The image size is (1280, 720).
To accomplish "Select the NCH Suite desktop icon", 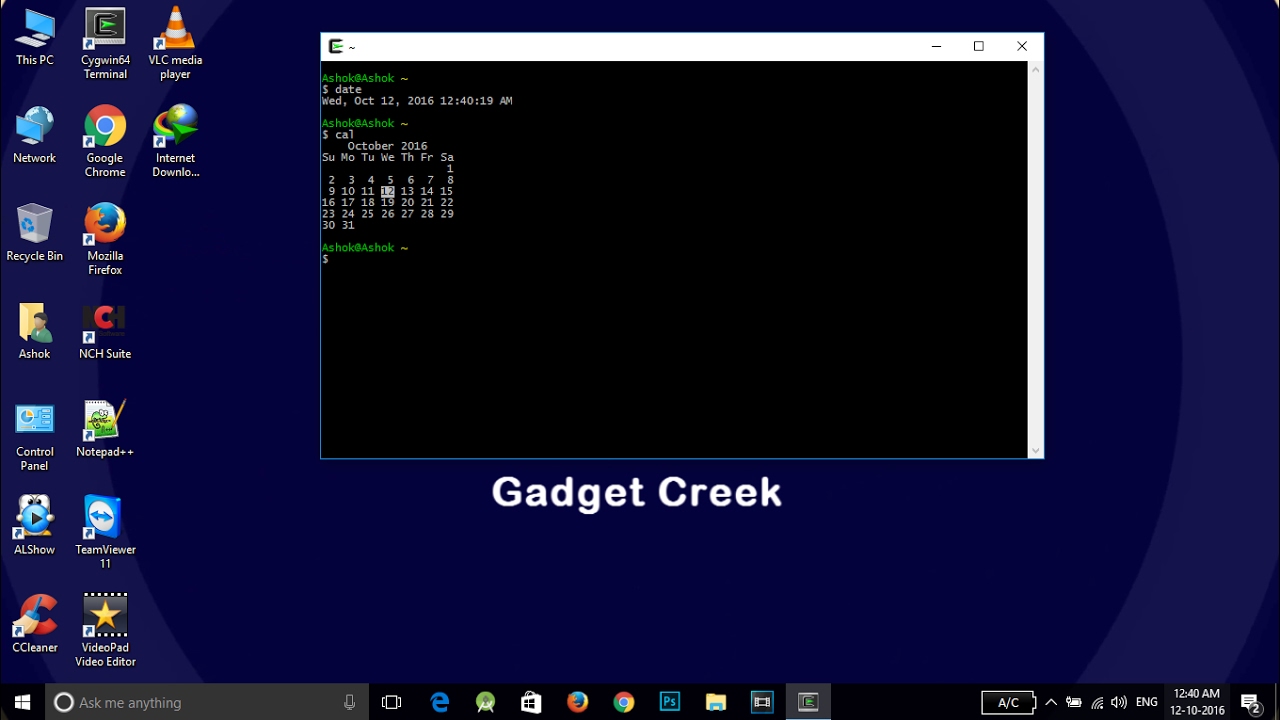I will tap(105, 332).
